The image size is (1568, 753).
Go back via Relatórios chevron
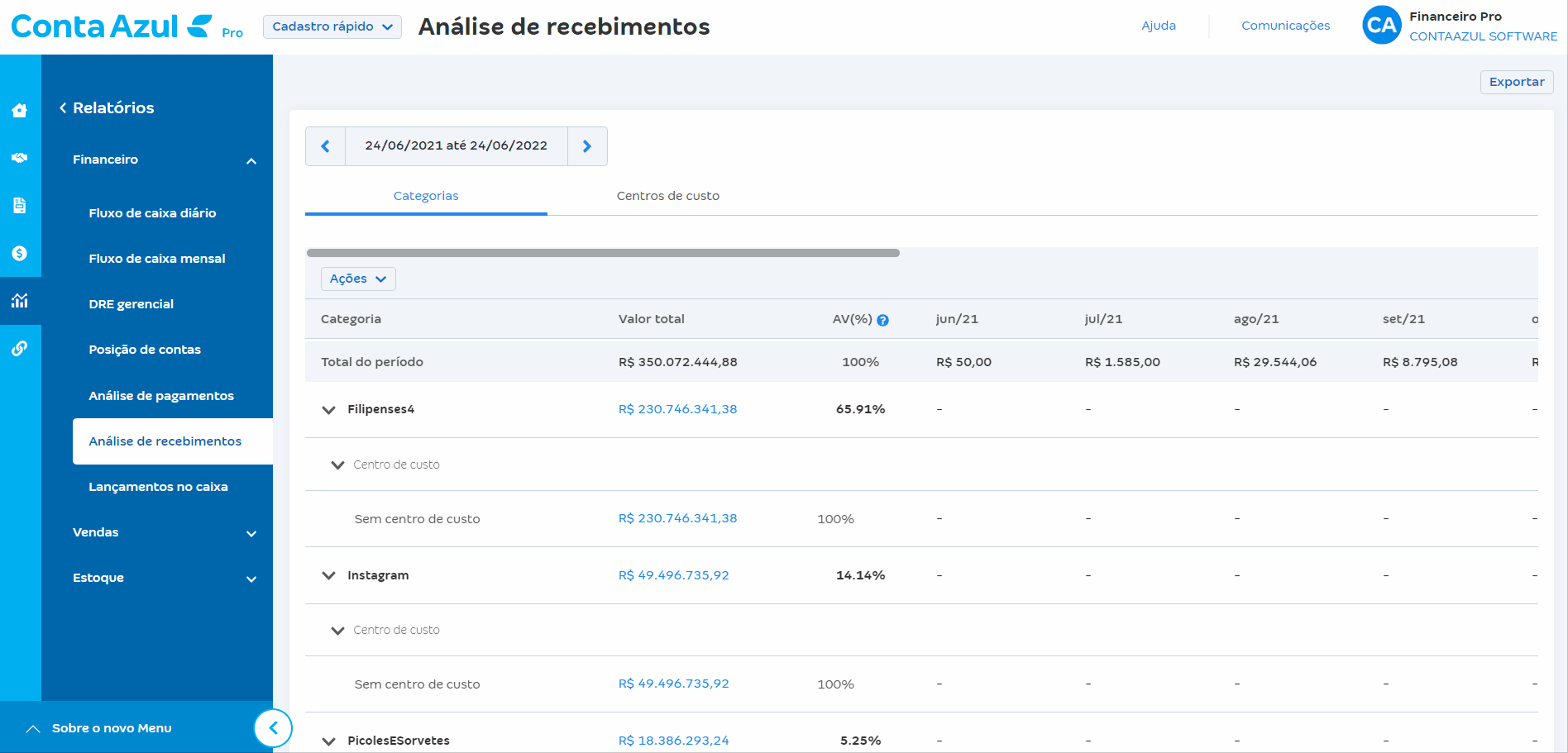pyautogui.click(x=63, y=108)
